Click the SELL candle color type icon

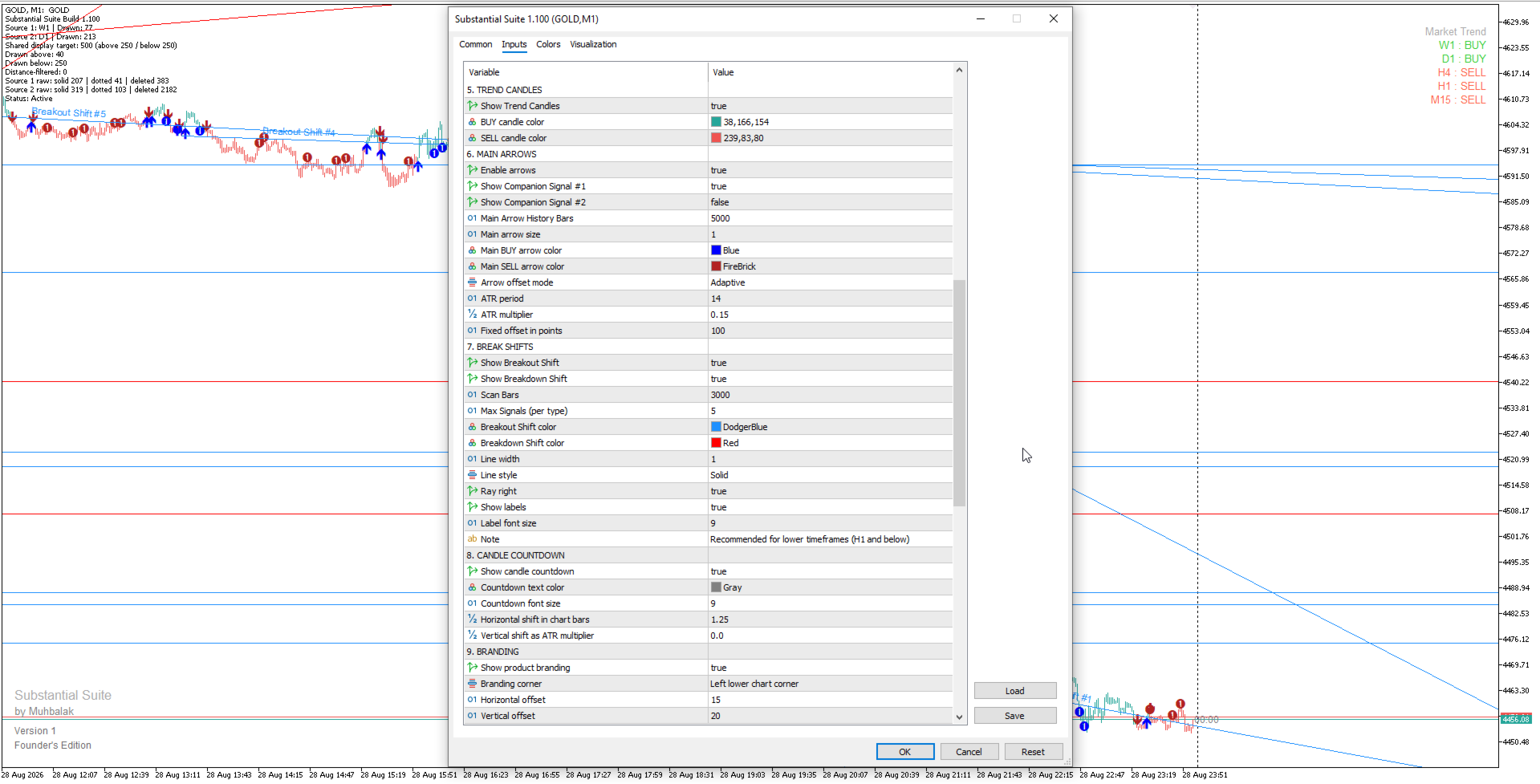point(473,138)
